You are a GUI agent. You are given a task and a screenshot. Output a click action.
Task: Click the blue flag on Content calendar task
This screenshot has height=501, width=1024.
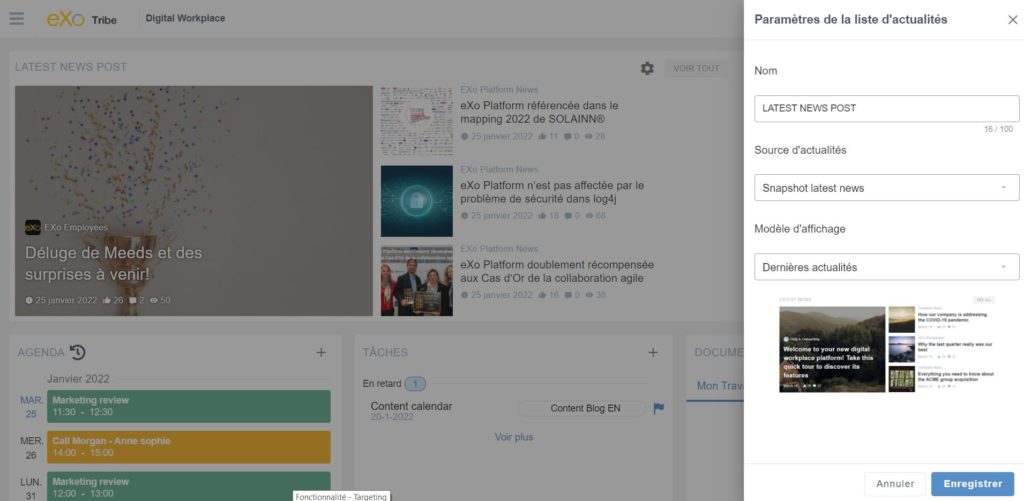658,408
